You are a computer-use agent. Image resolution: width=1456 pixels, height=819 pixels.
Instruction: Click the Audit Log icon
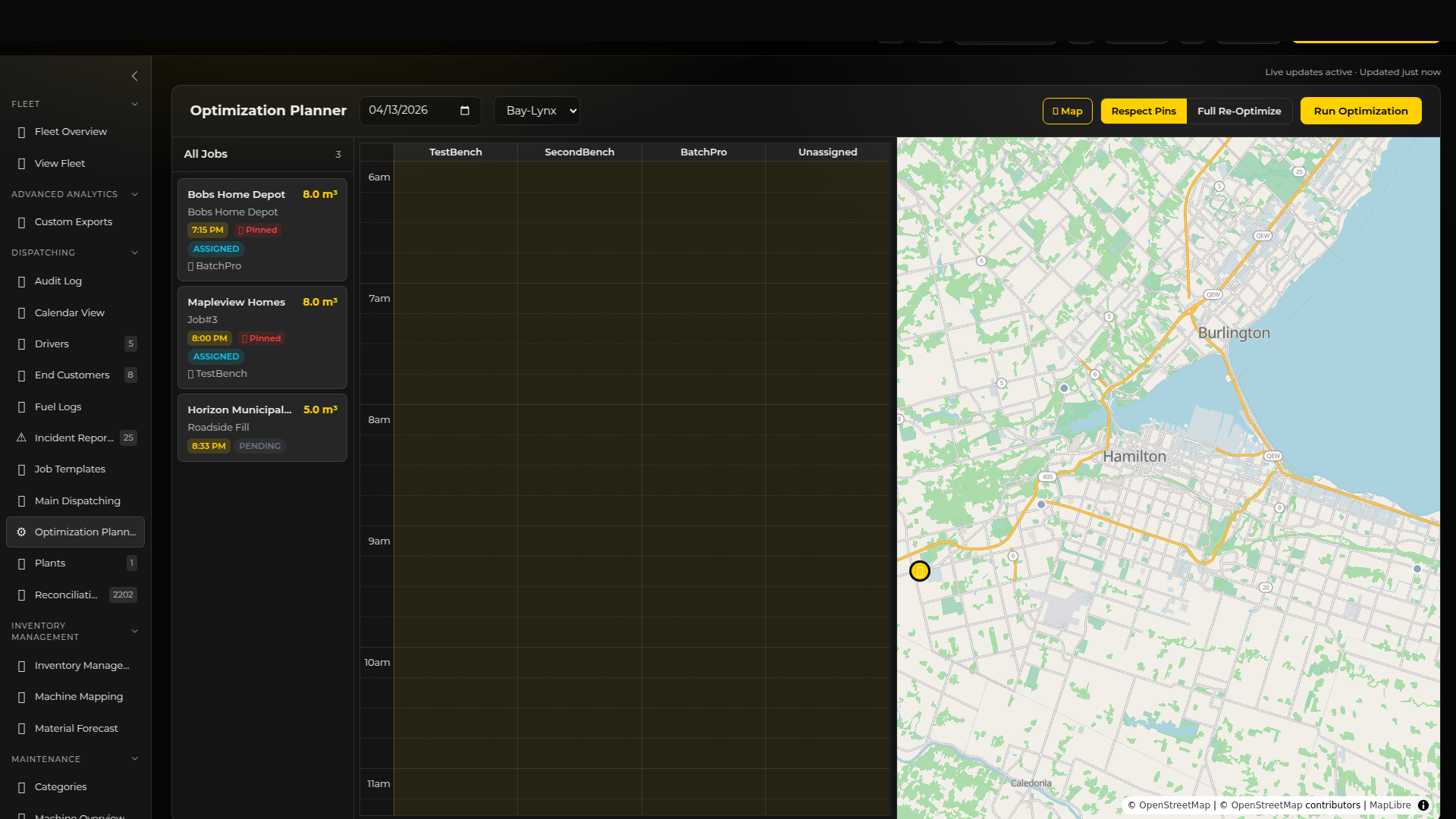pyautogui.click(x=20, y=281)
